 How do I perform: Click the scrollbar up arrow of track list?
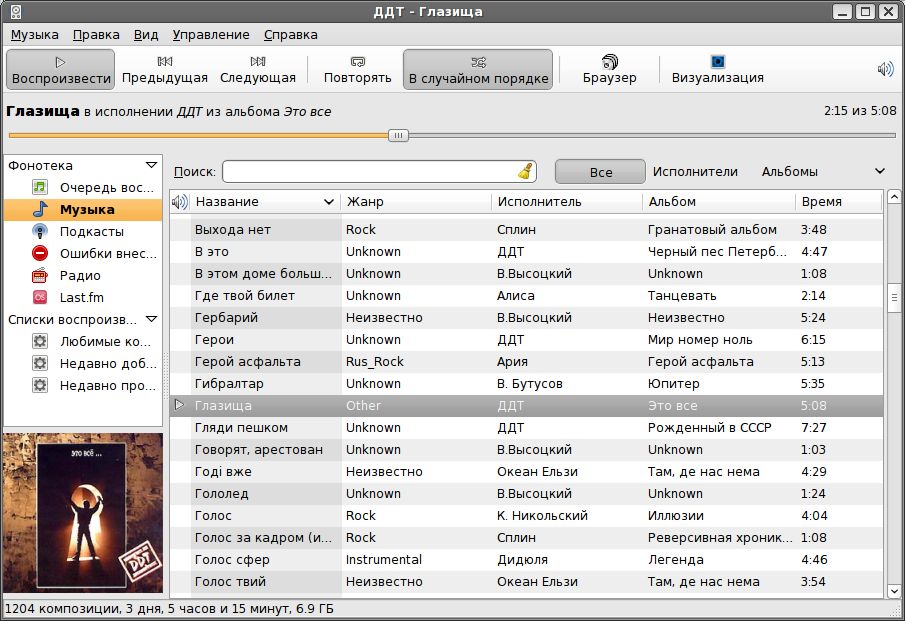click(893, 197)
